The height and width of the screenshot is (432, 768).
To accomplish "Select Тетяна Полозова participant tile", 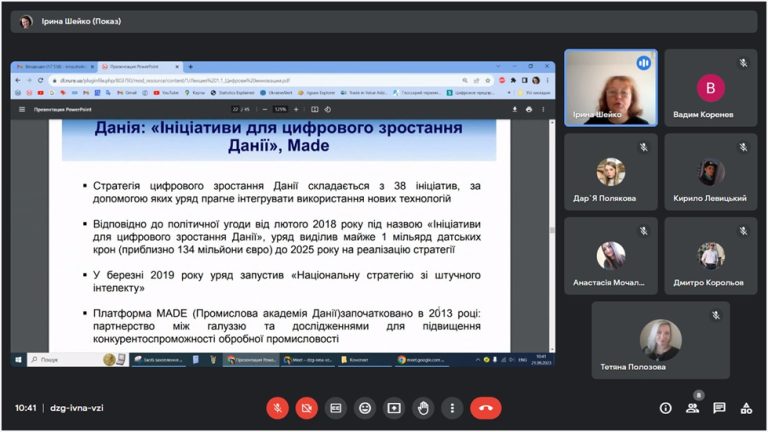I will pos(661,340).
